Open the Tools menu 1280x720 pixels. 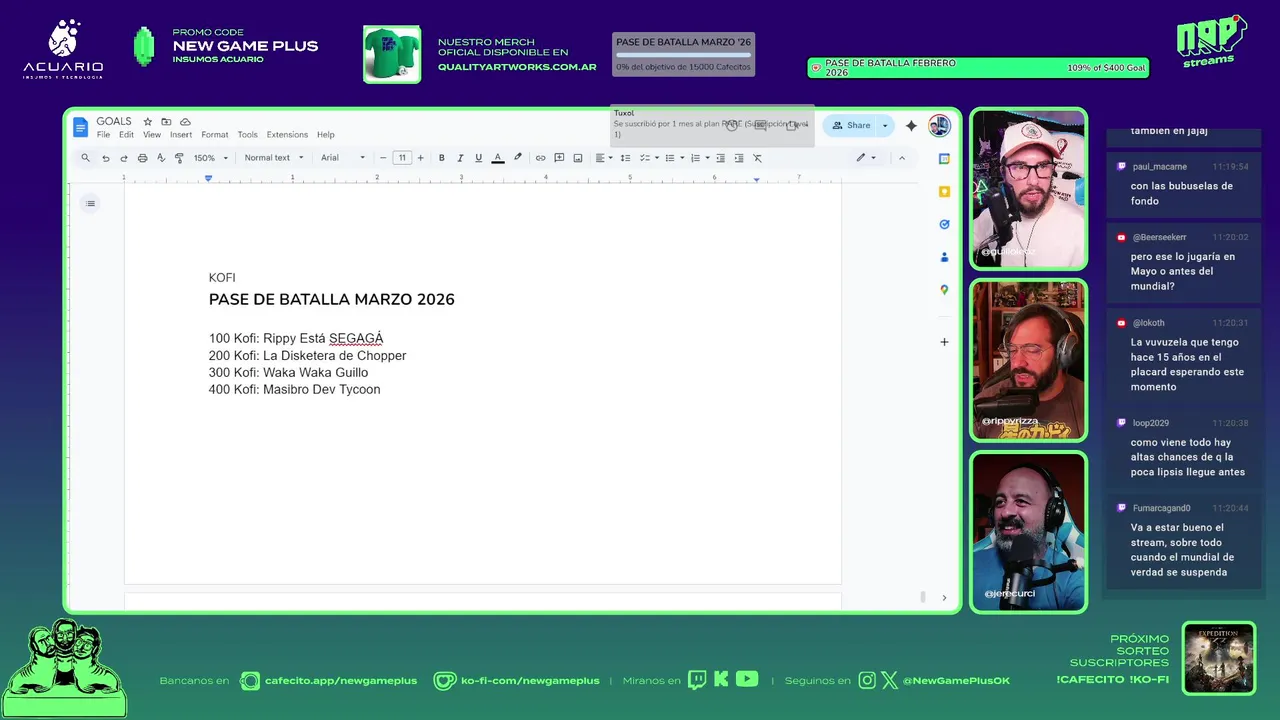pyautogui.click(x=247, y=135)
